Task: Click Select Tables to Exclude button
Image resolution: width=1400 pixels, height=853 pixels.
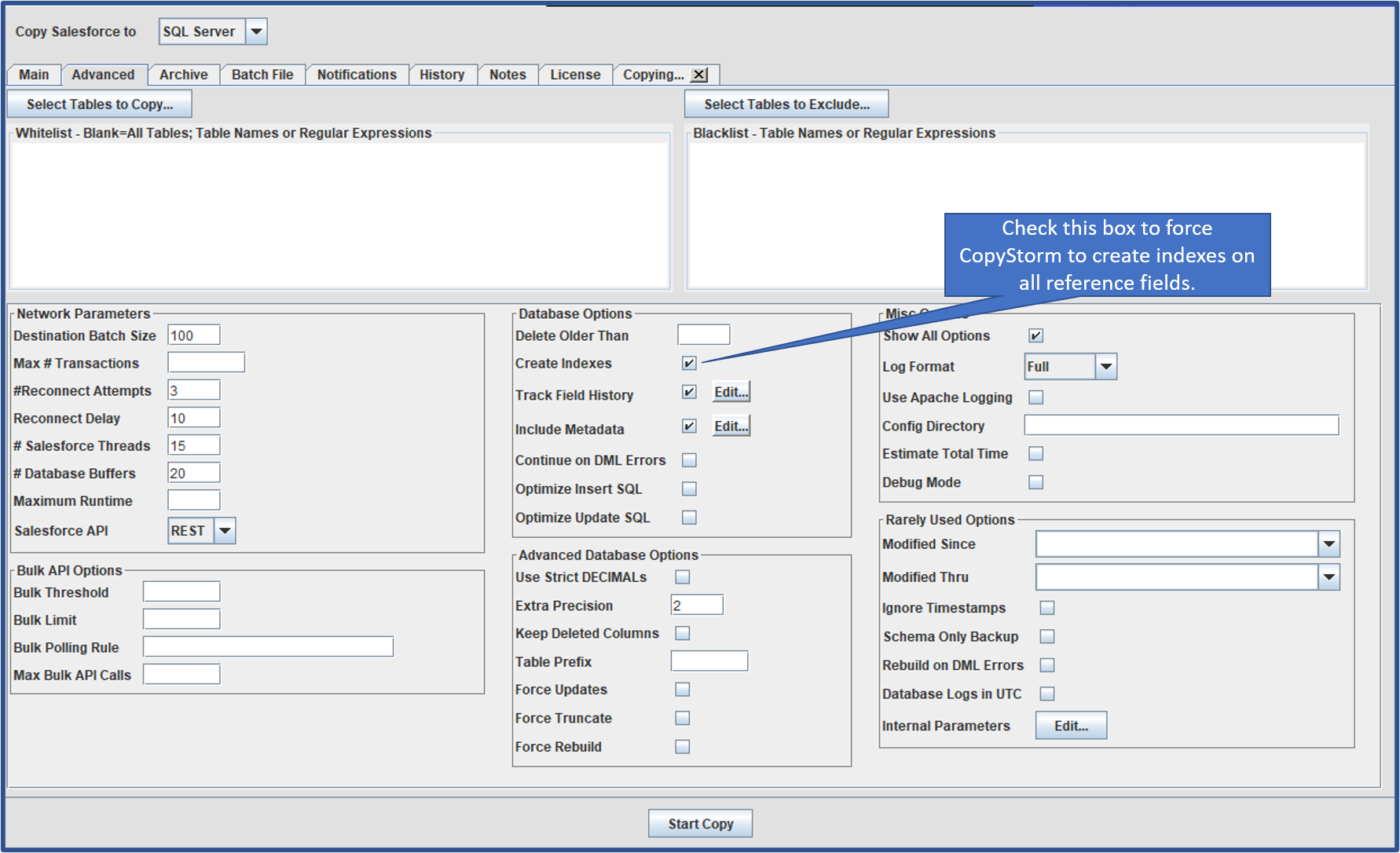Action: click(786, 104)
